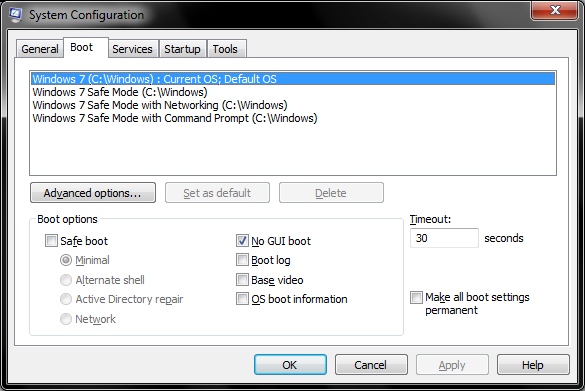Screen dimensions: 585x391
Task: Check OS boot information option
Action: [x=242, y=299]
